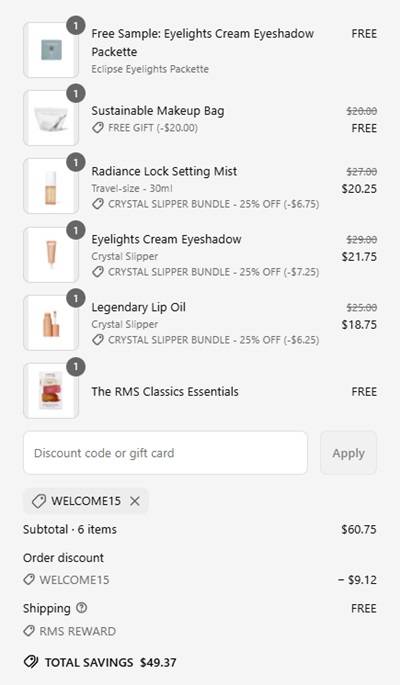Click the tag icon inside WELCOME15 chip

coord(39,501)
